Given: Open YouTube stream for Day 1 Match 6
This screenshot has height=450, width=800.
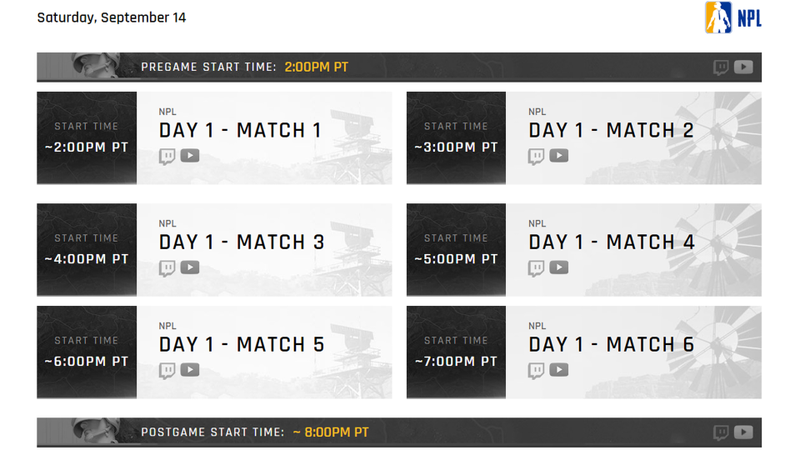Looking at the screenshot, I should [559, 370].
